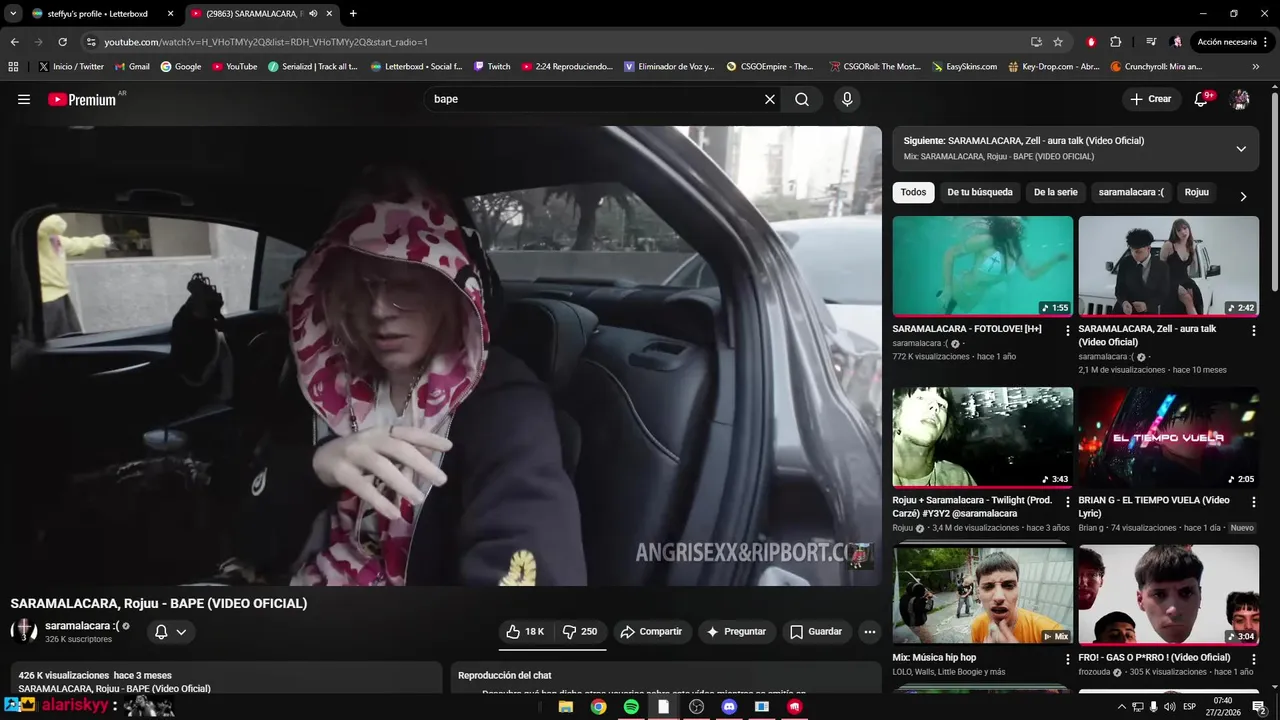Open Discord from the taskbar

pyautogui.click(x=729, y=707)
